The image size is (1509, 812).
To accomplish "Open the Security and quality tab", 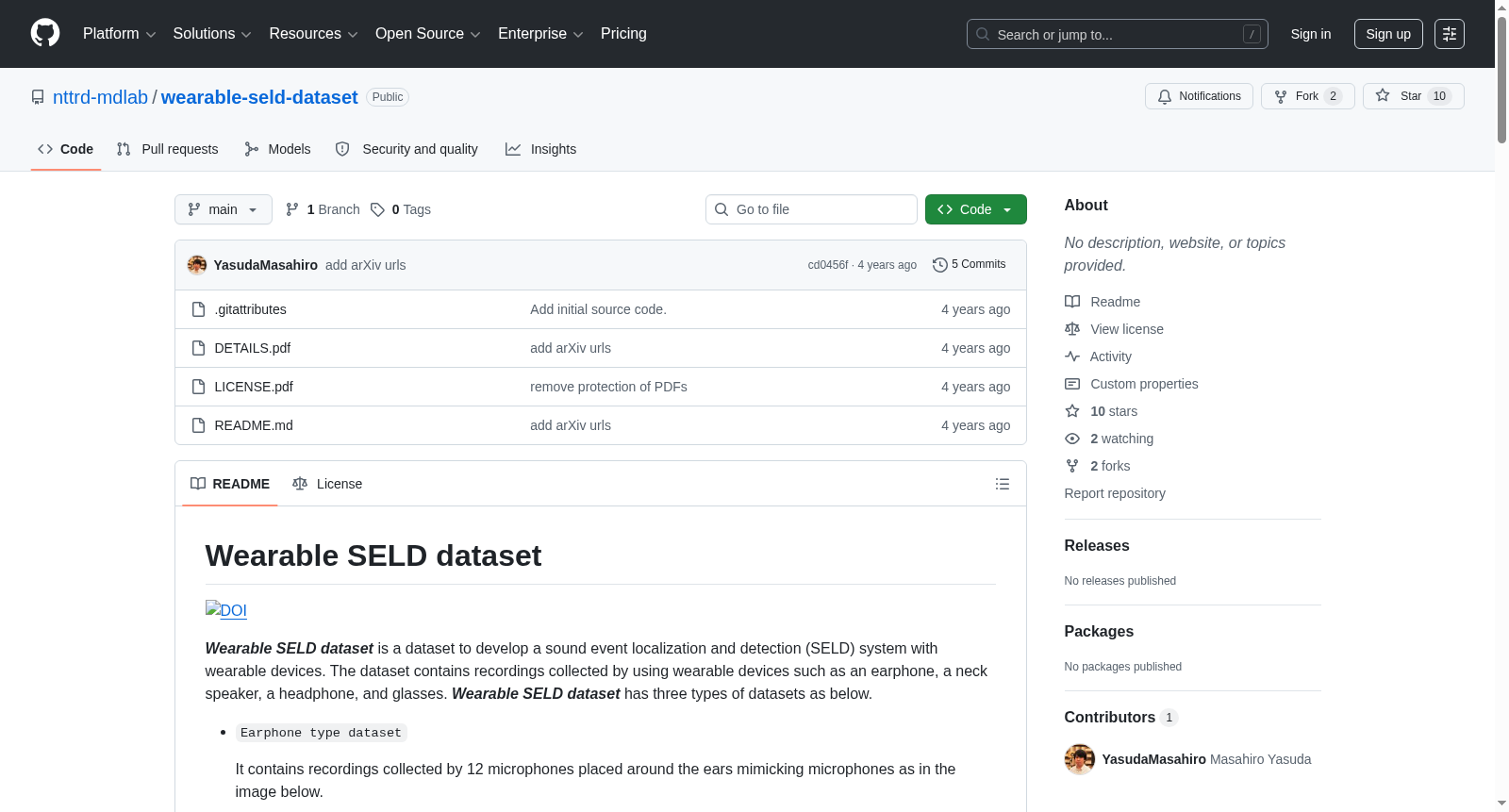I will (x=407, y=149).
